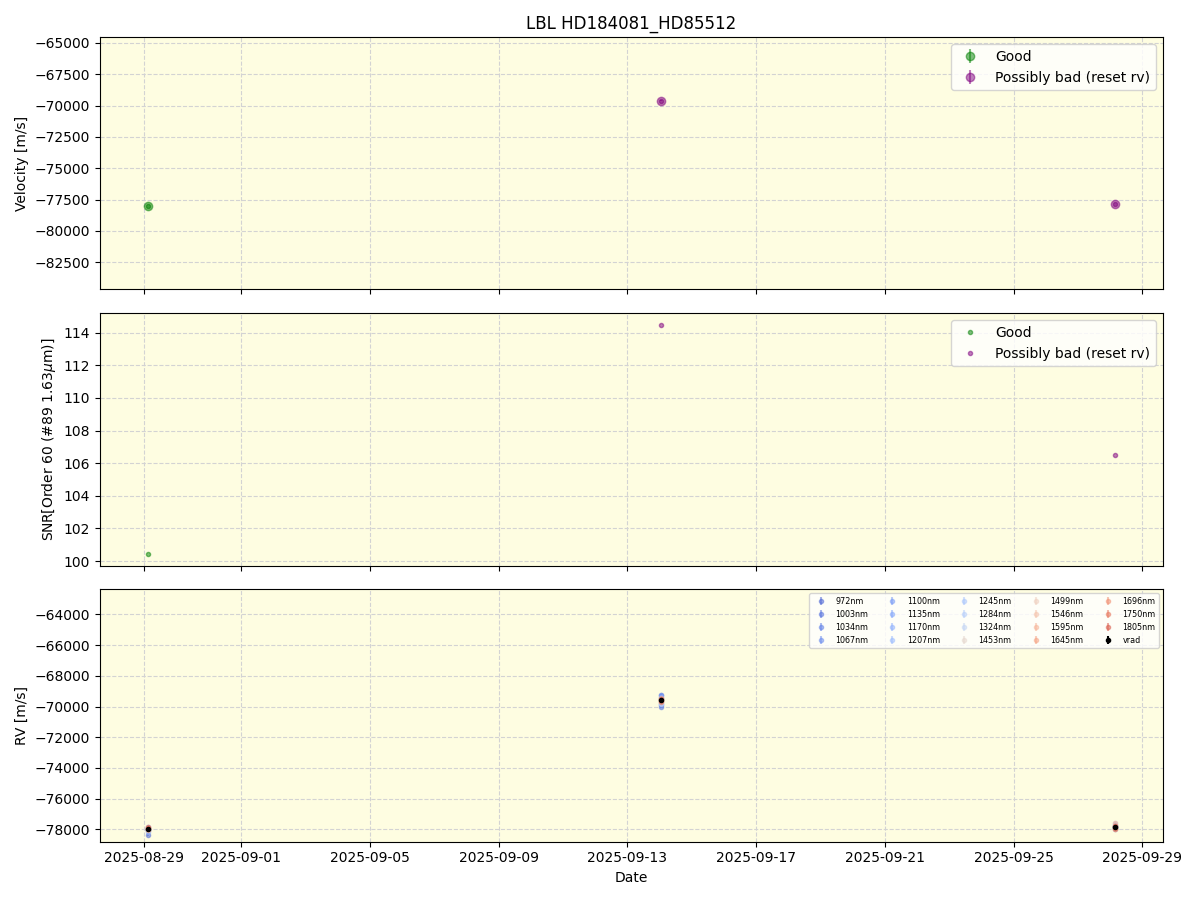Viewport: 1200px width, 900px height.
Task: Click 'Possibly bad (reset rv)' in SNR legend
Action: tap(1071, 353)
